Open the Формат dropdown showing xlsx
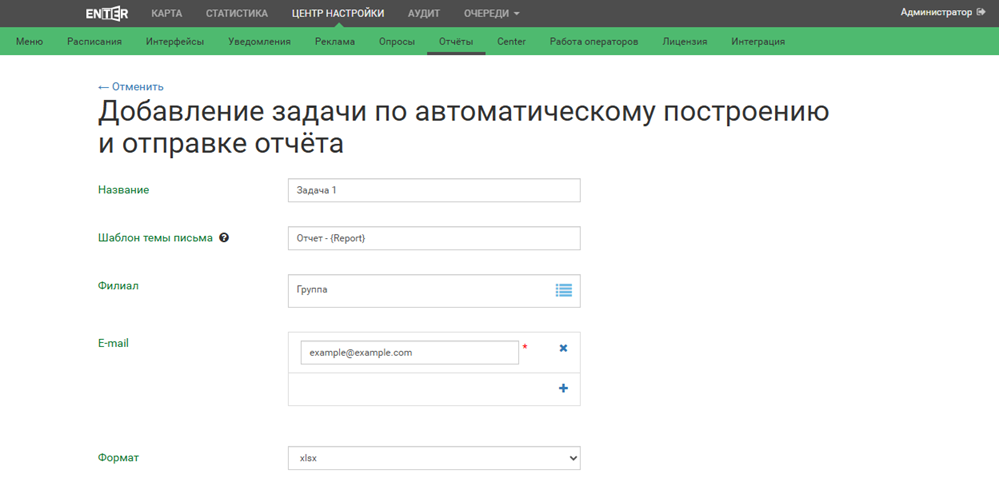This screenshot has width=999, height=486. click(x=433, y=458)
